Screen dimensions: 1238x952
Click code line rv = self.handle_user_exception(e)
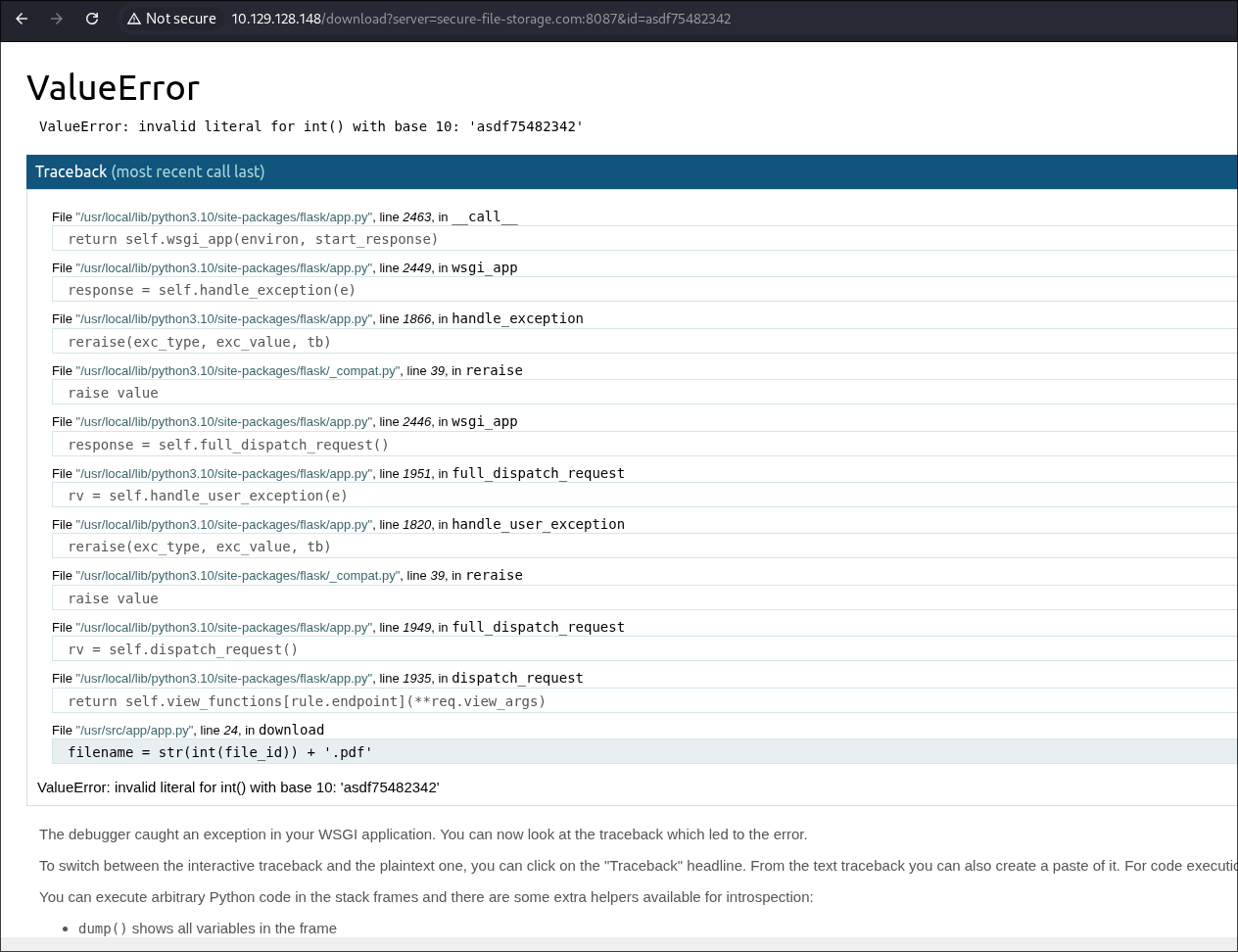(x=208, y=496)
